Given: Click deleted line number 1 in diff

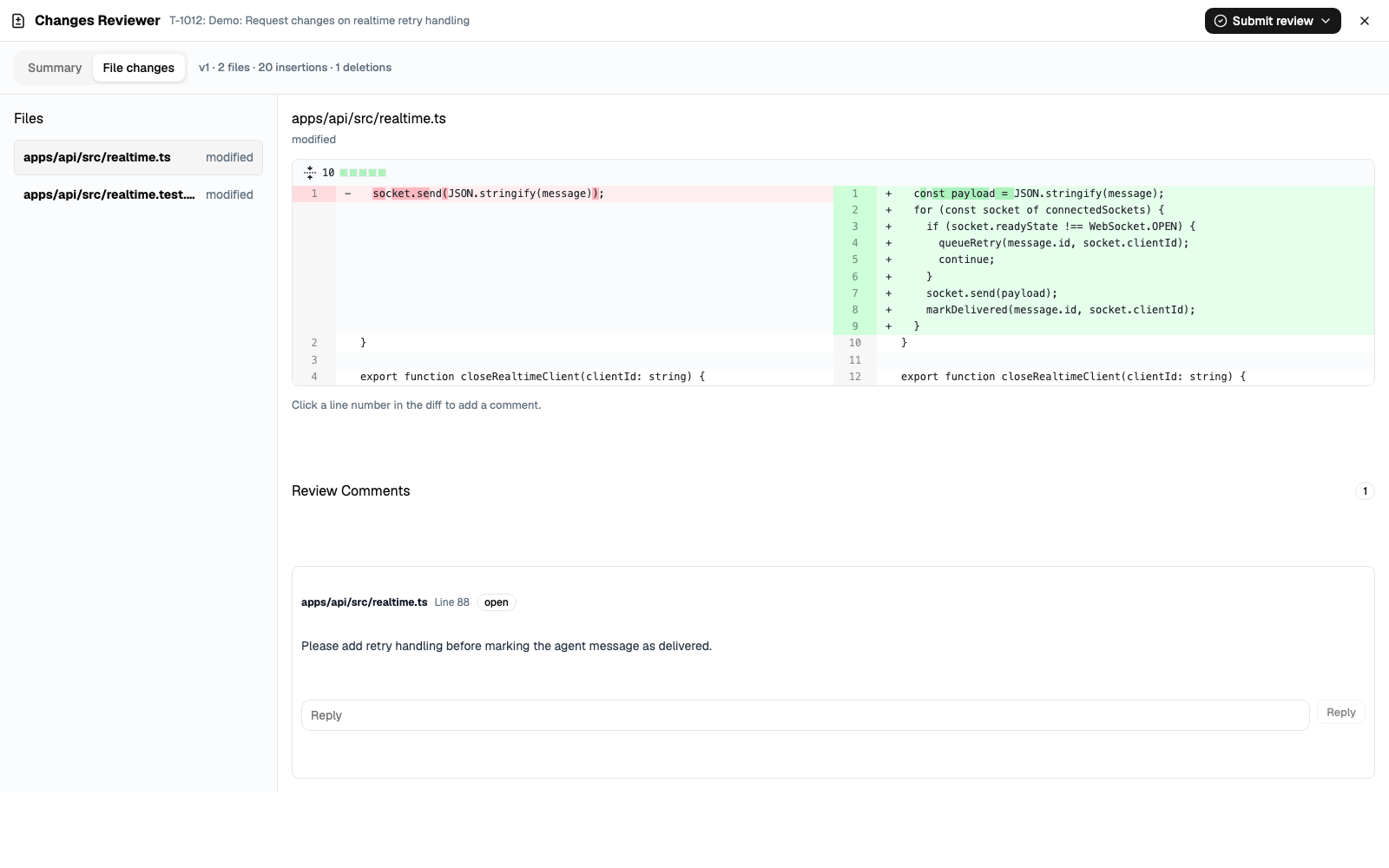Looking at the screenshot, I should 314,194.
